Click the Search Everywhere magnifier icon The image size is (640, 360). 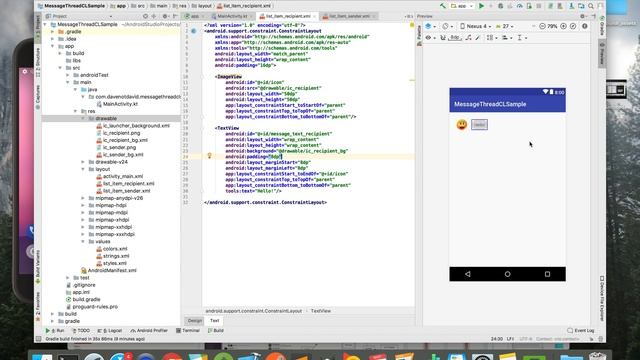point(591,6)
